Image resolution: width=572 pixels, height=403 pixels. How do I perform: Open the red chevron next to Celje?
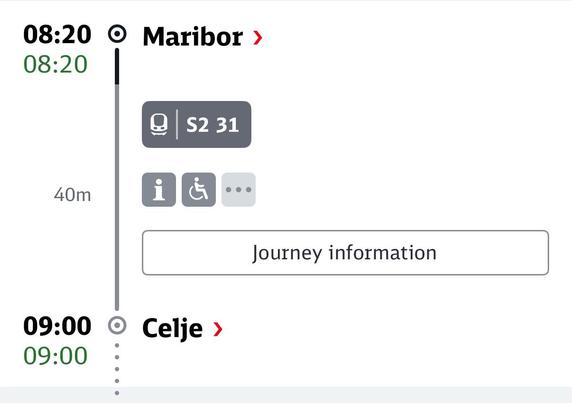[218, 329]
